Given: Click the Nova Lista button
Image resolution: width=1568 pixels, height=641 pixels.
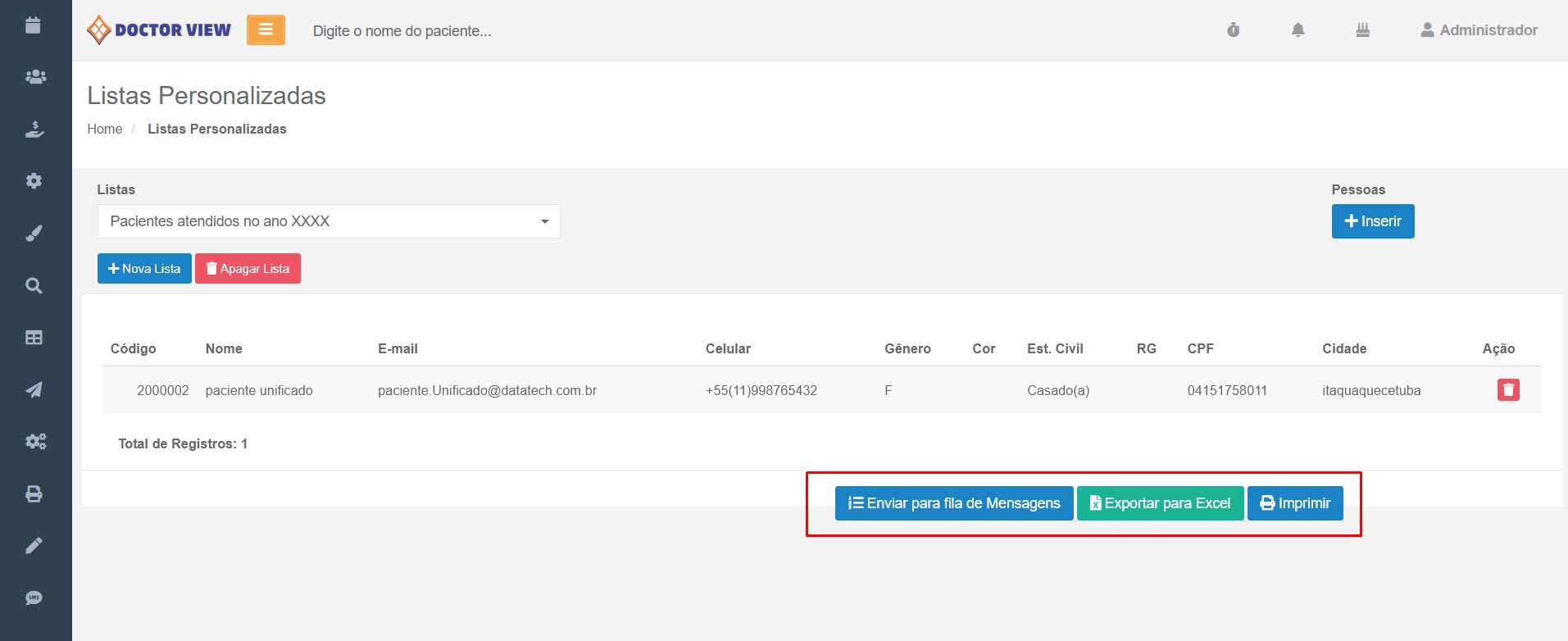Looking at the screenshot, I should pyautogui.click(x=144, y=269).
